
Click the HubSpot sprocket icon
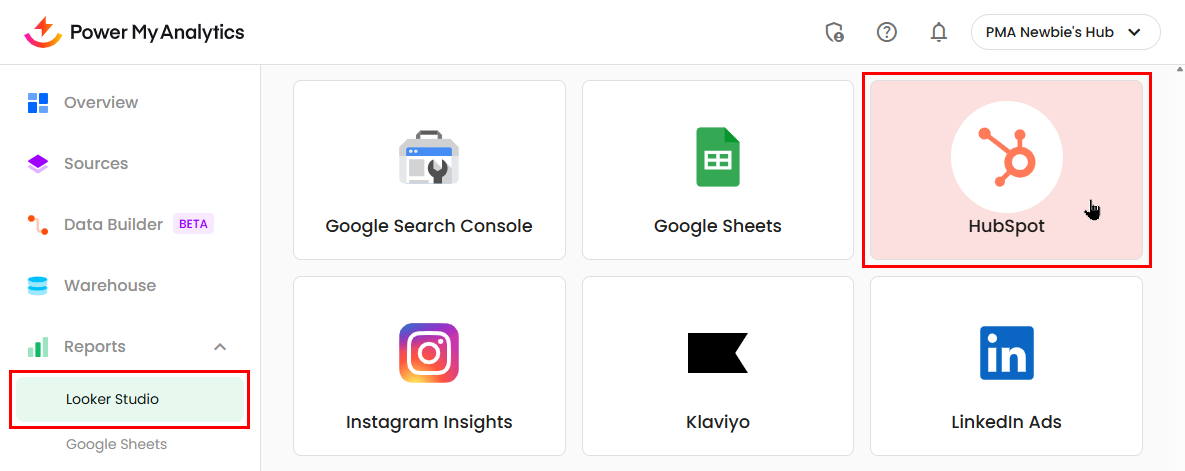1006,156
